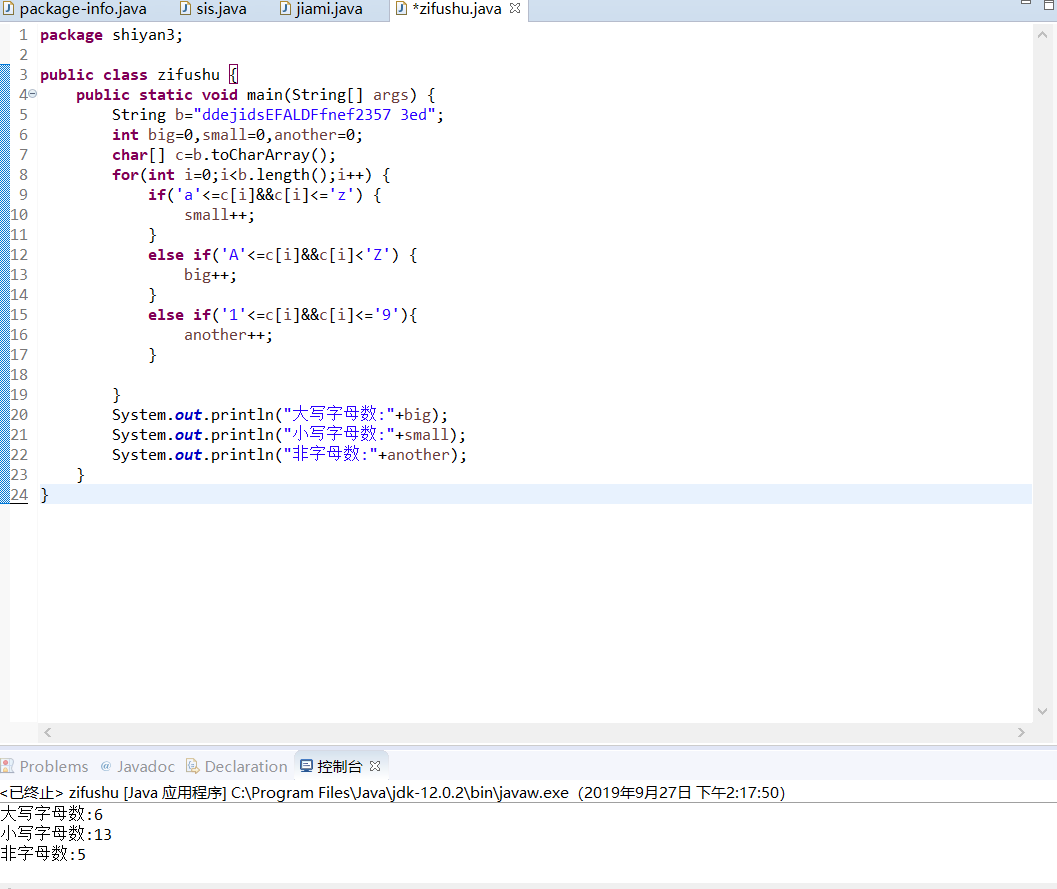Click the string literal "ddejidsEFALDFfnef2357 3ed"
The width and height of the screenshot is (1057, 889).
point(315,115)
